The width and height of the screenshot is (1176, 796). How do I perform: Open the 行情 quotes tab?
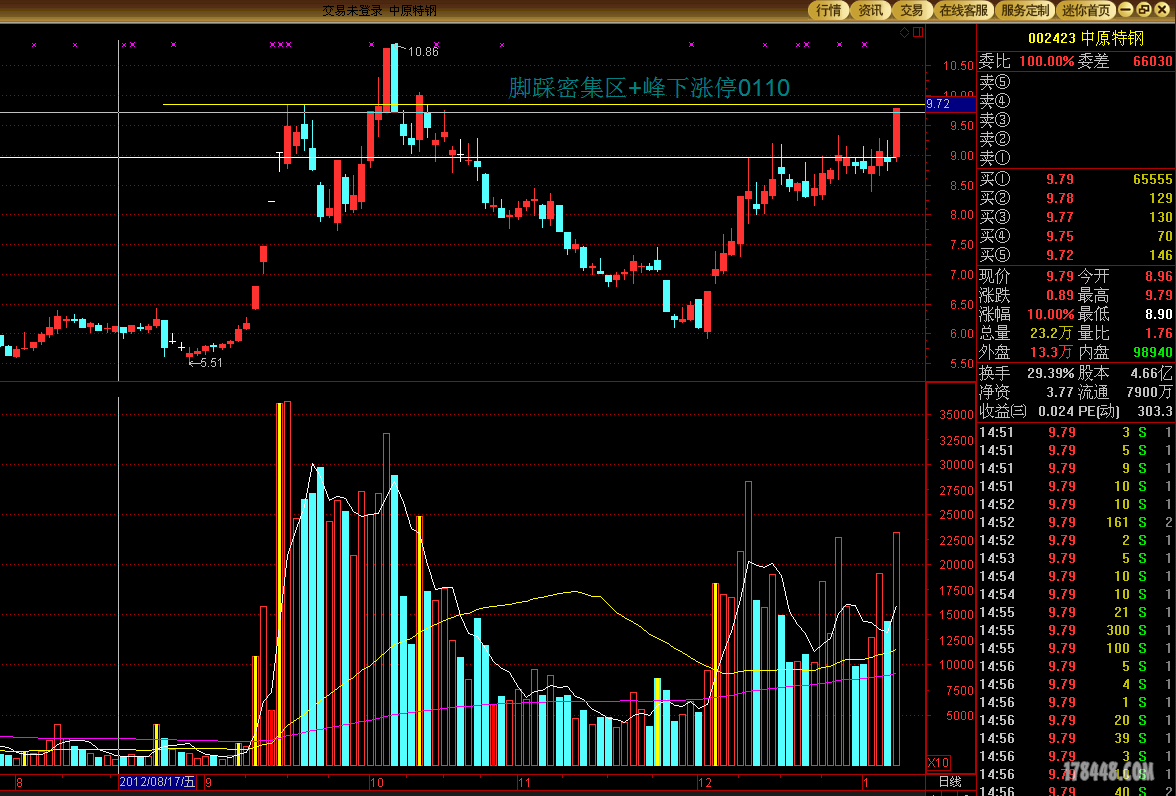[828, 10]
